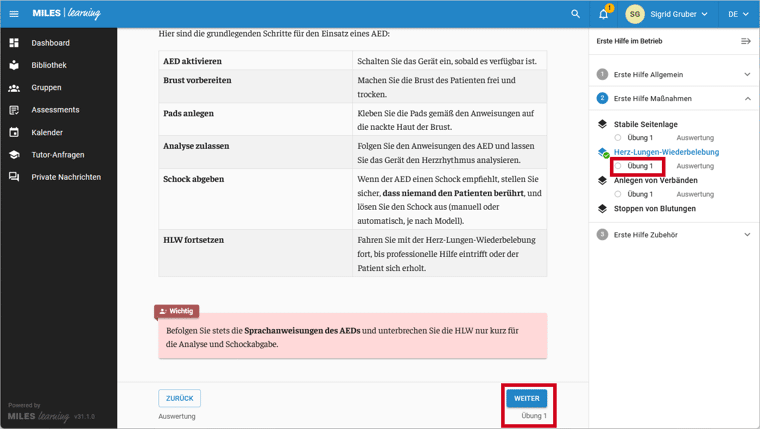Select Übung 1 radio under Stabile Seitenlage
Image resolution: width=760 pixels, height=429 pixels.
click(618, 138)
